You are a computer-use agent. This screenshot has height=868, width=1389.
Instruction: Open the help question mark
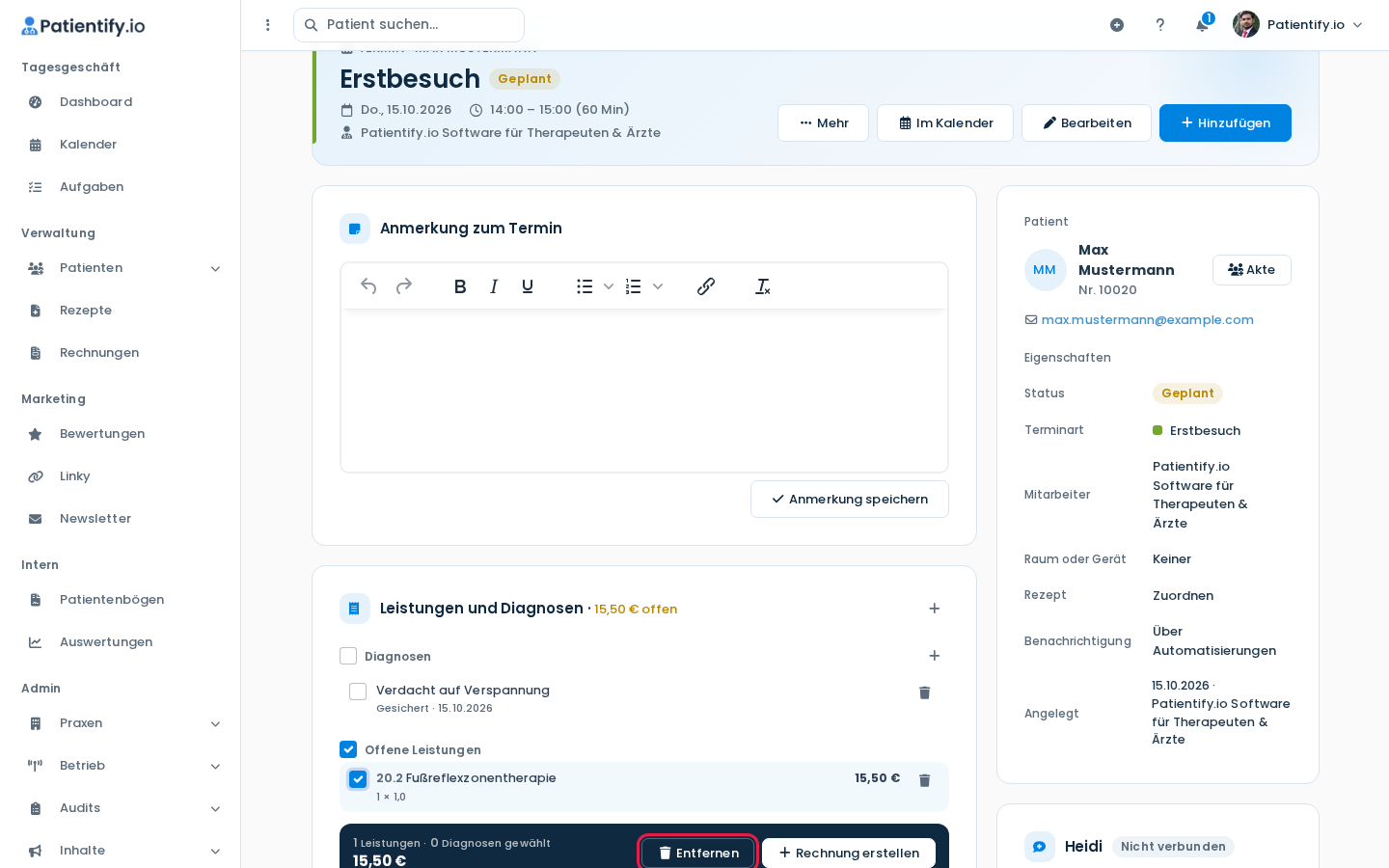[1160, 25]
